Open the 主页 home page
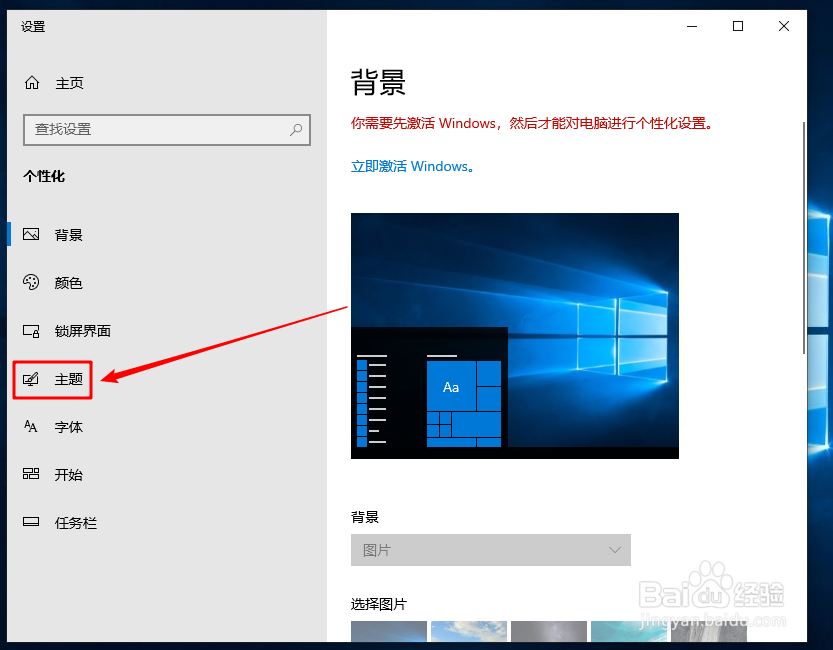This screenshot has height=650, width=833. (x=69, y=83)
